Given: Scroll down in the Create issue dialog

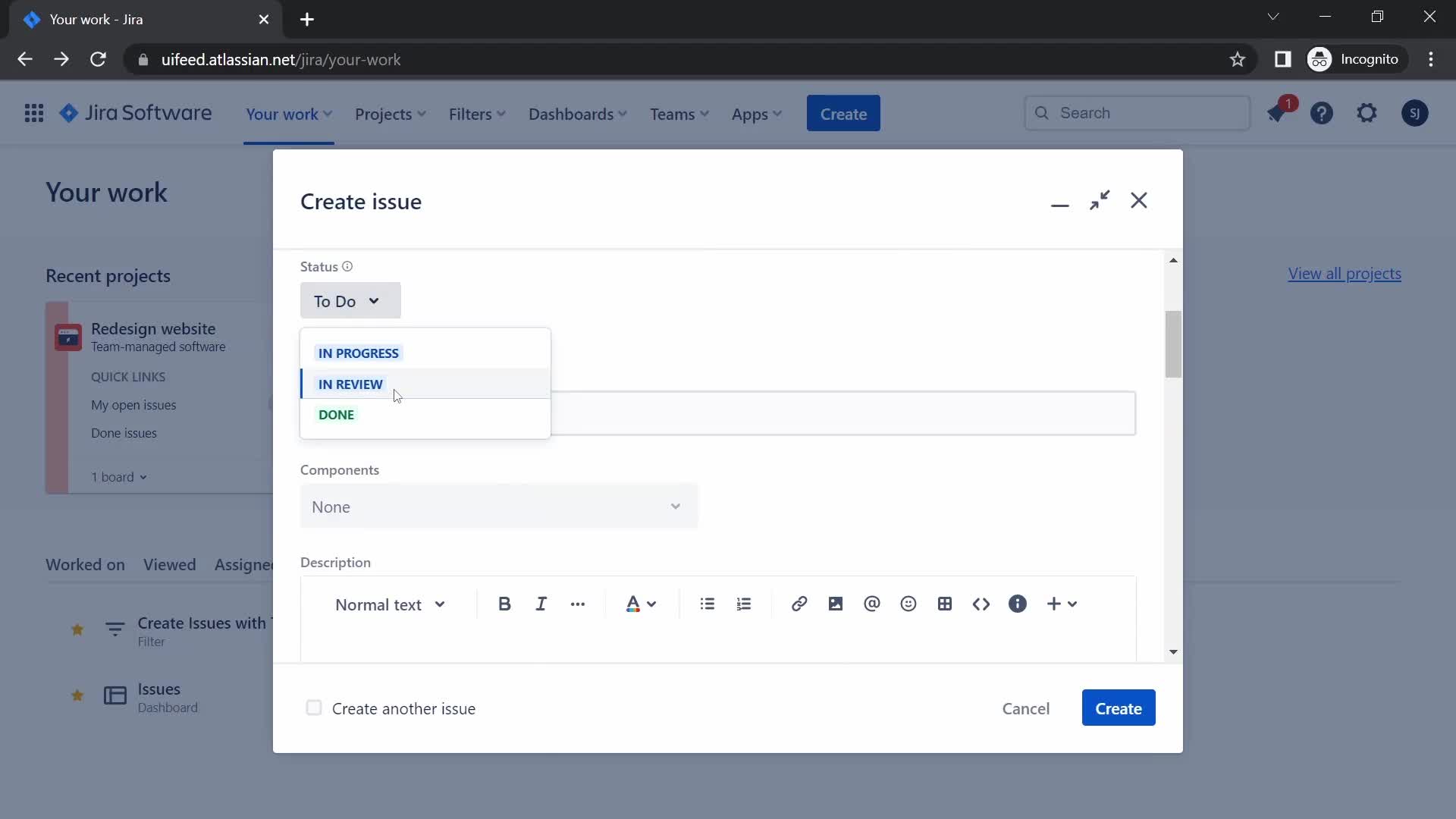Looking at the screenshot, I should pyautogui.click(x=1172, y=652).
